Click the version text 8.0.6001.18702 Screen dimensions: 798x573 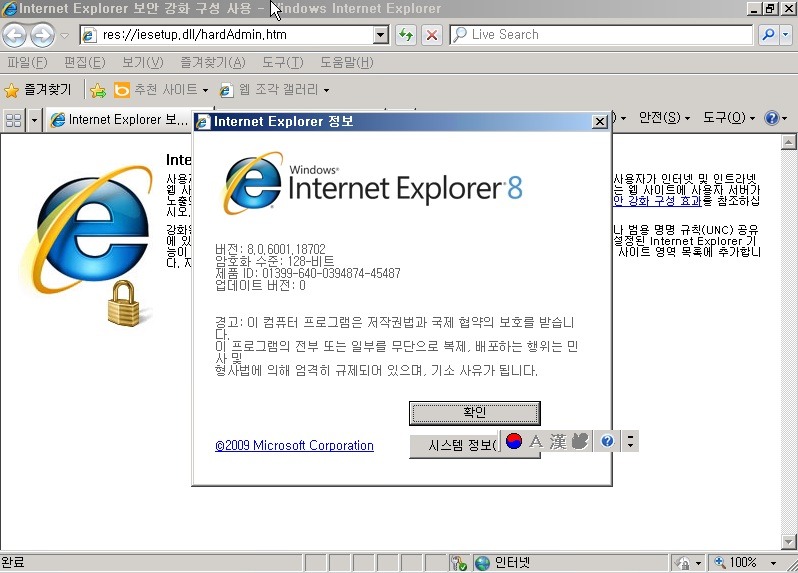[x=286, y=249]
